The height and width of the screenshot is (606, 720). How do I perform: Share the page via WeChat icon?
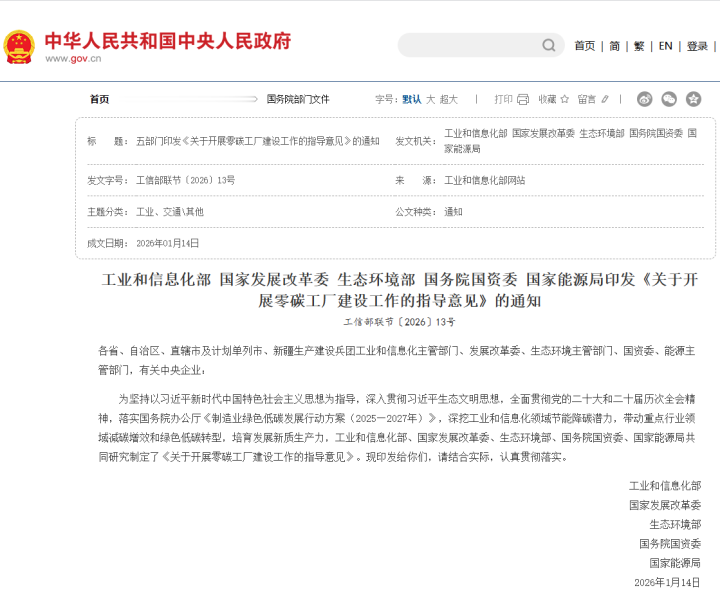click(x=669, y=99)
